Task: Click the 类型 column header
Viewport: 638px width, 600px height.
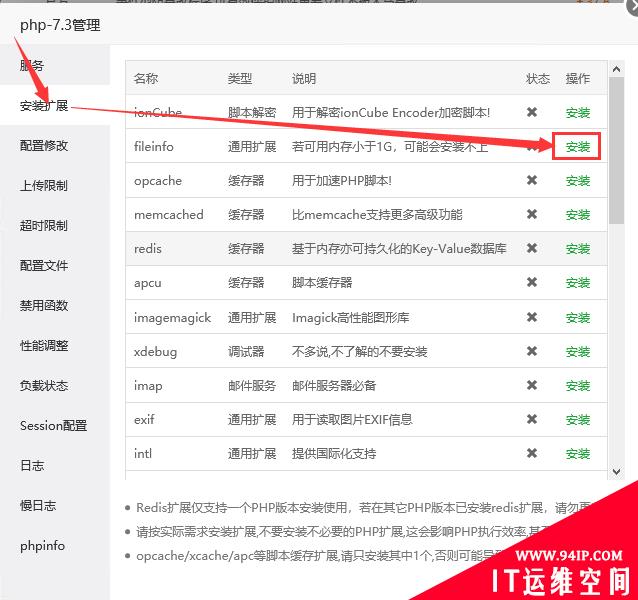Action: tap(240, 78)
